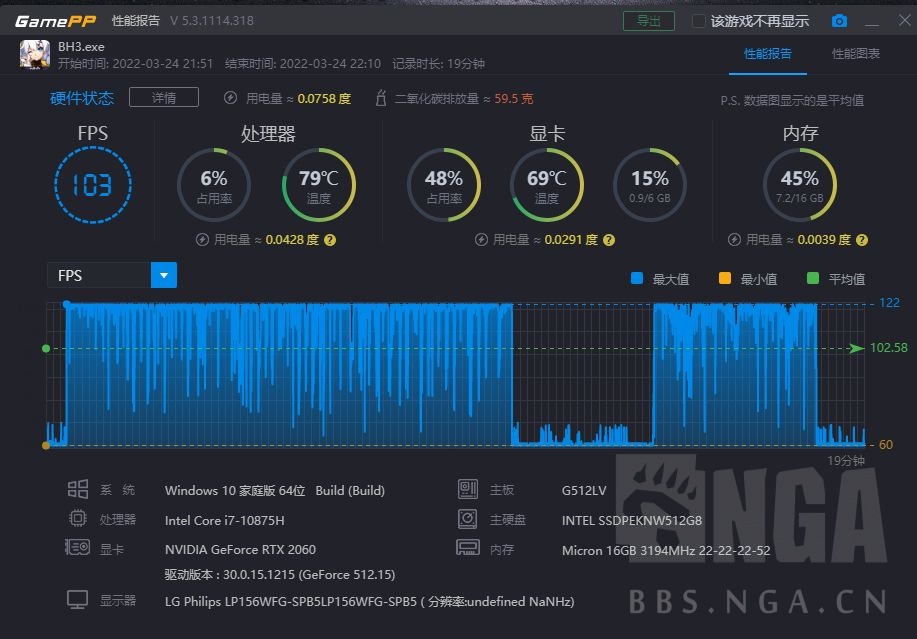Click the processor chip icon for Intel Core i7

pos(78,518)
